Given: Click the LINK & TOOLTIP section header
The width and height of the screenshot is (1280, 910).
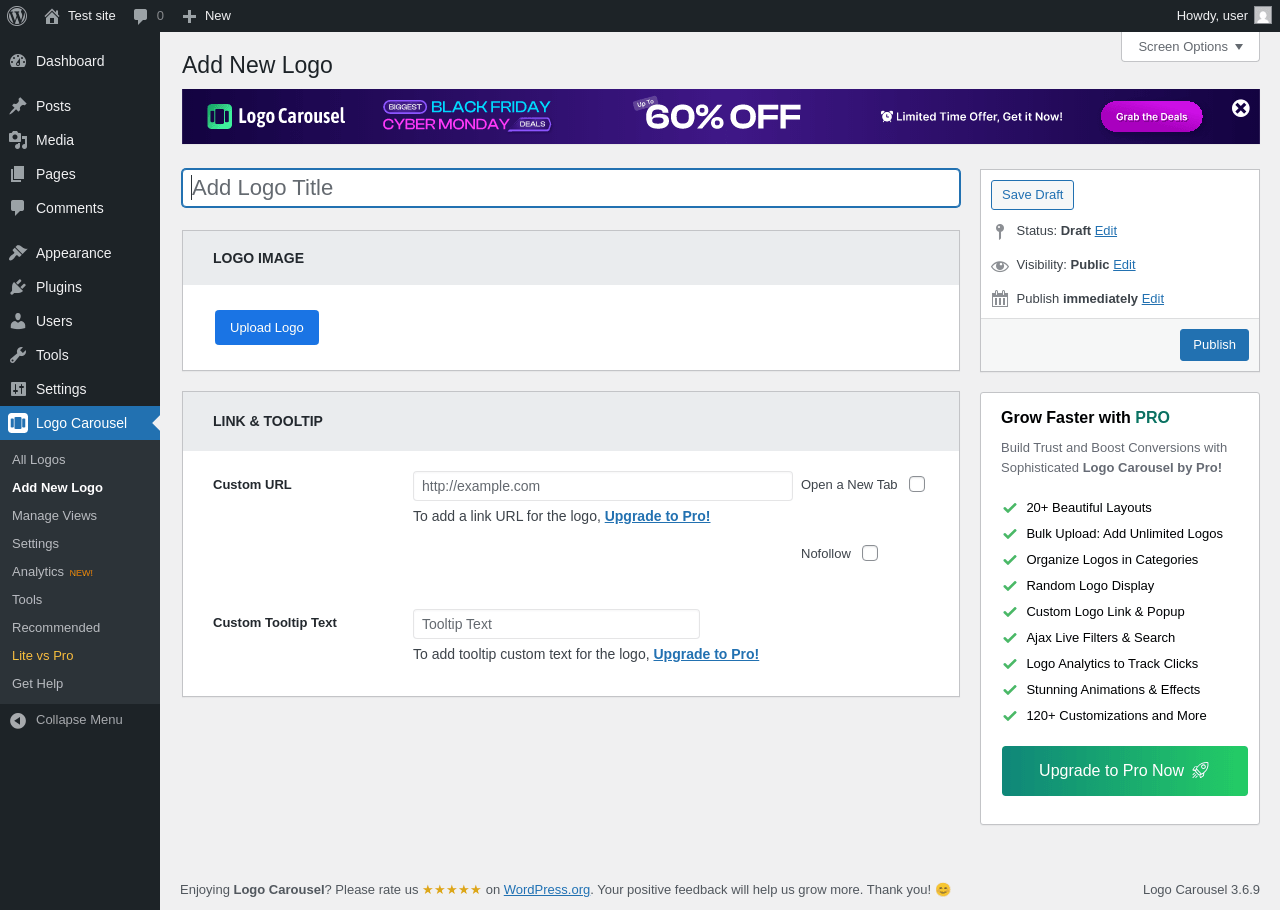Looking at the screenshot, I should [x=571, y=421].
